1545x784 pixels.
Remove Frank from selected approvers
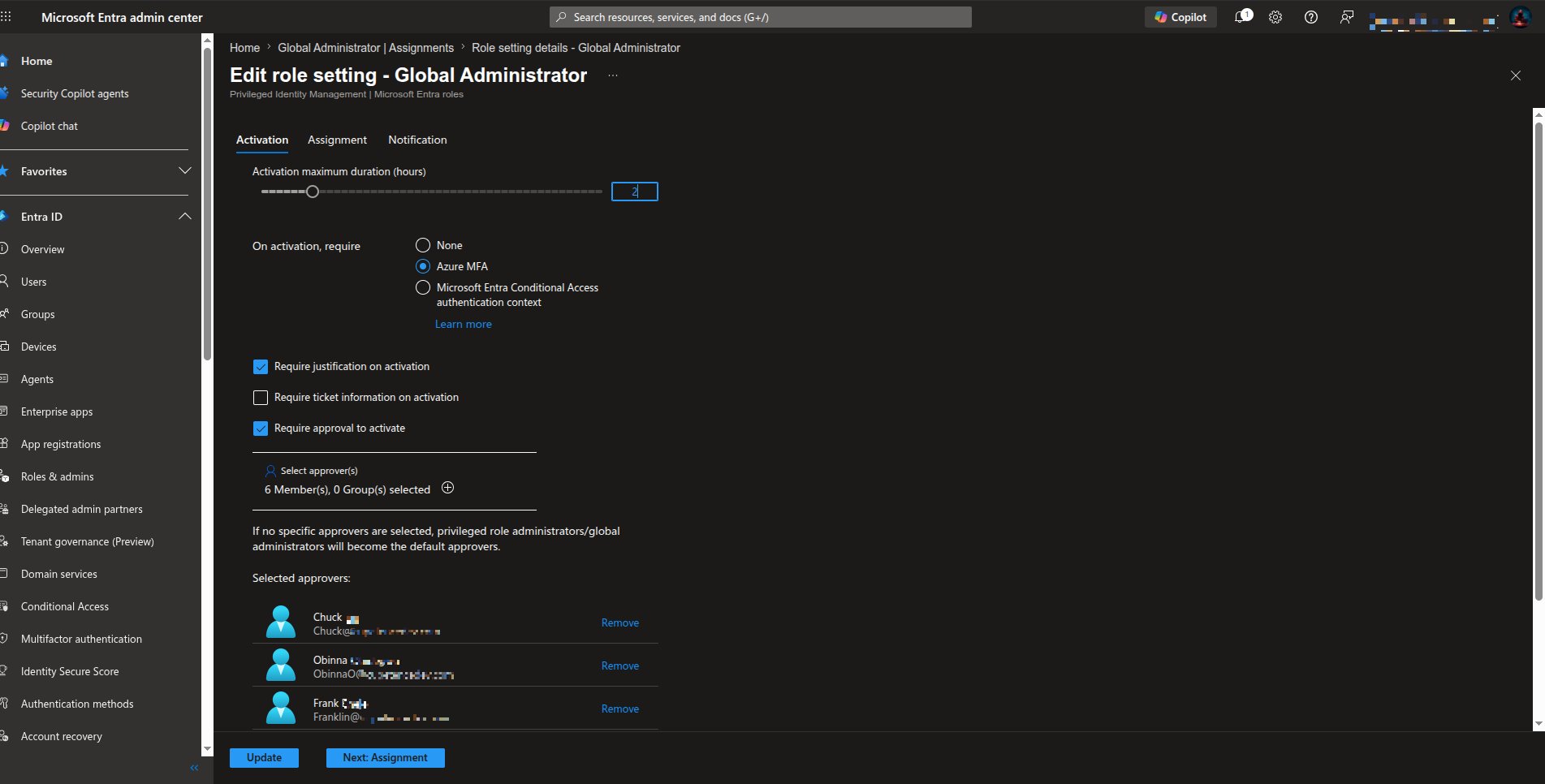619,709
